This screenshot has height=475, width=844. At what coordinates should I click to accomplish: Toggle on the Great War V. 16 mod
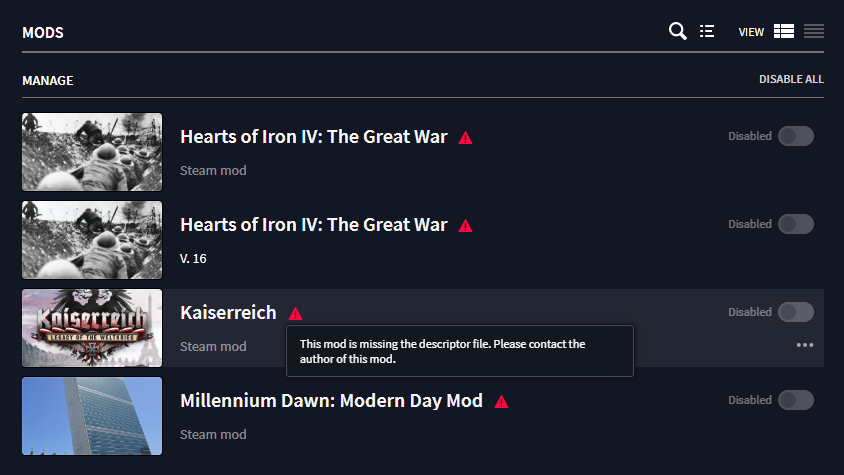click(x=796, y=224)
